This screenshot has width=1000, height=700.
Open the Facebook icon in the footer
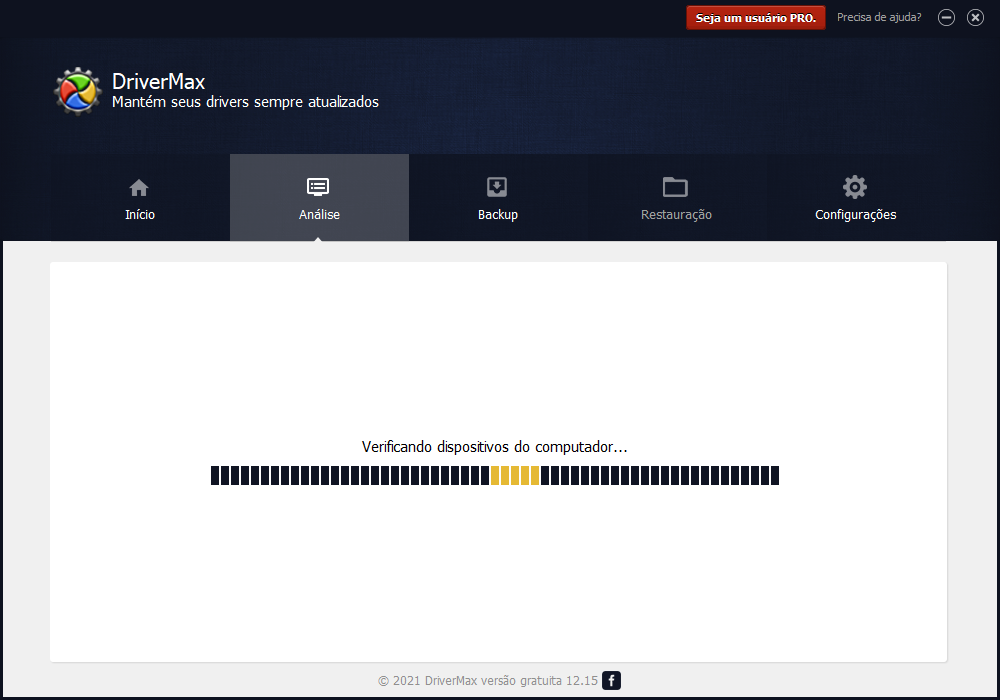[x=612, y=681]
